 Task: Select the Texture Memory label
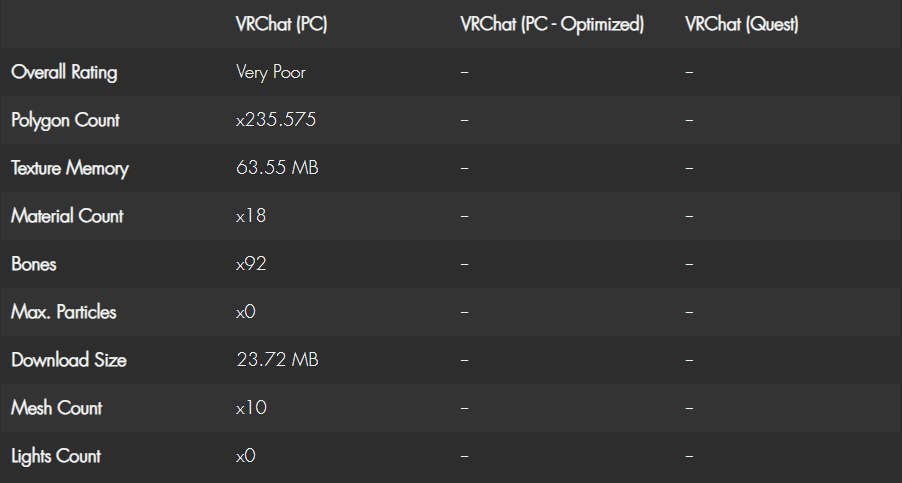(x=70, y=168)
